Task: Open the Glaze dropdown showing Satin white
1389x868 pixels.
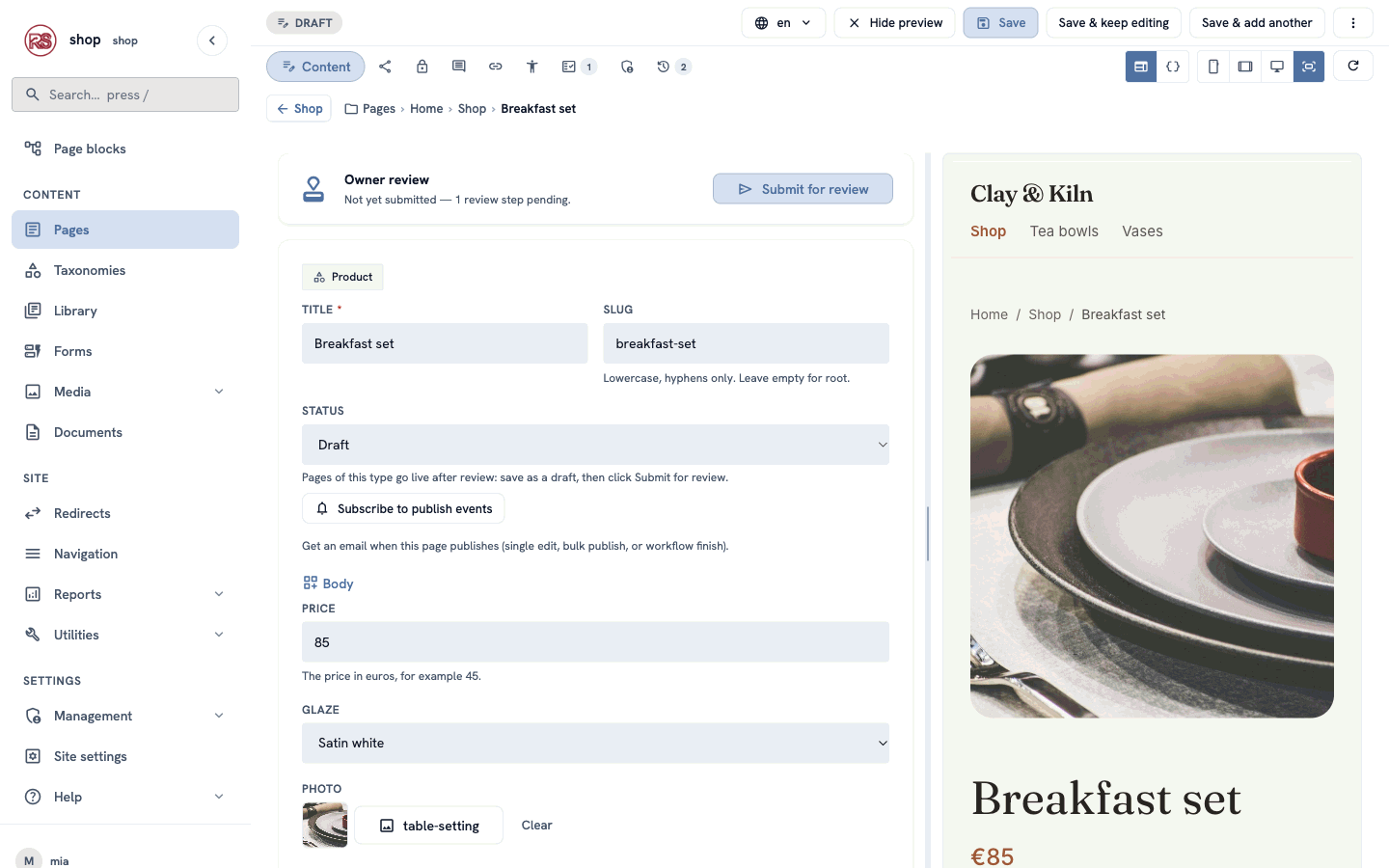Action: coord(595,743)
